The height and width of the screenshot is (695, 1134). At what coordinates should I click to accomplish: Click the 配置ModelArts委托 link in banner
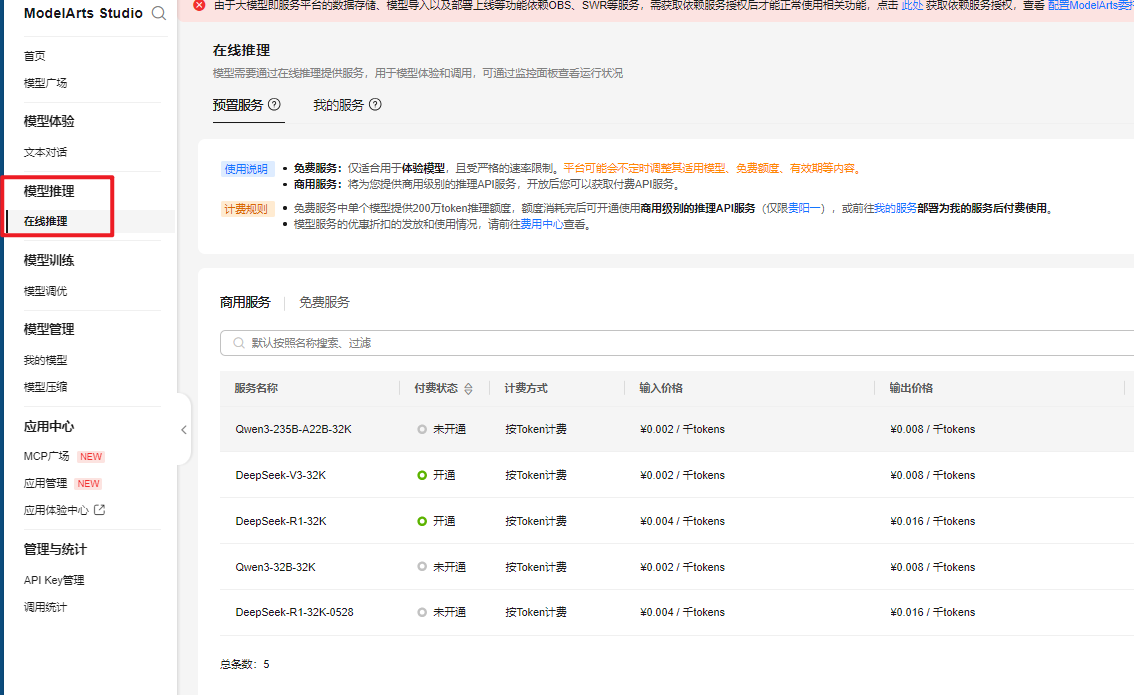point(1091,5)
